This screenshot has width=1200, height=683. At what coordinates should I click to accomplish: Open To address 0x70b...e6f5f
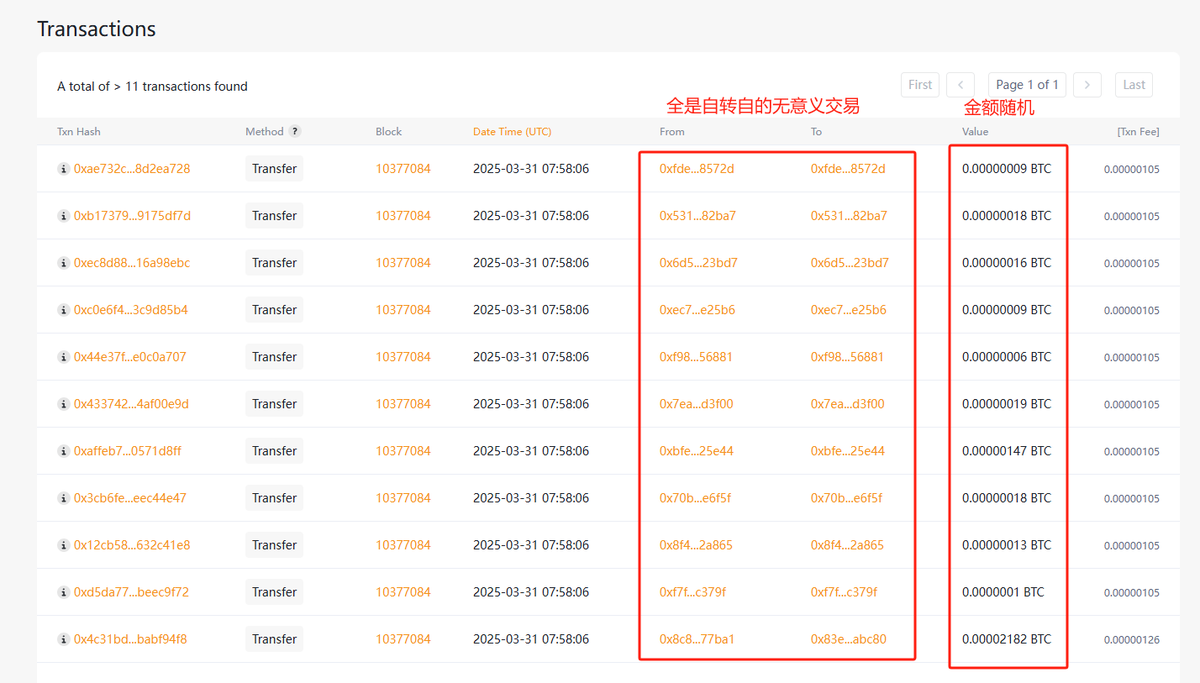click(x=846, y=498)
